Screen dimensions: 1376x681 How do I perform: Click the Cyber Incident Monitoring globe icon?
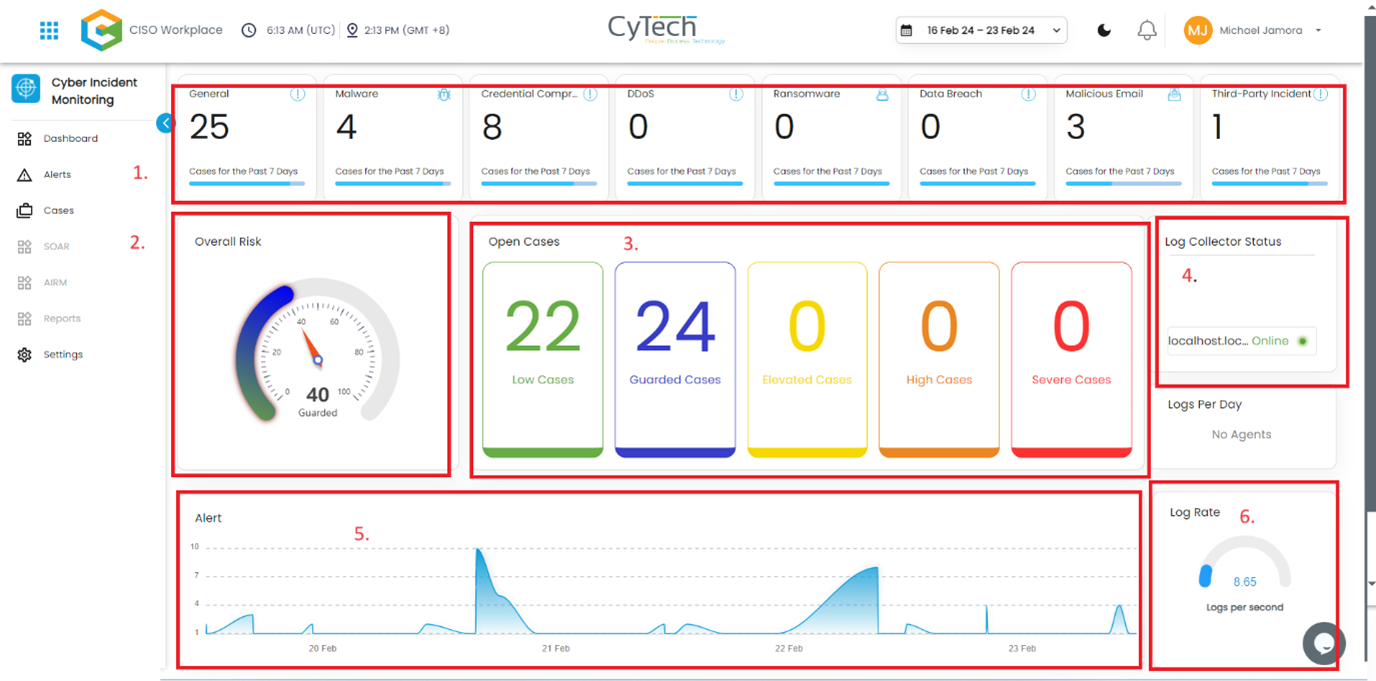pos(26,88)
